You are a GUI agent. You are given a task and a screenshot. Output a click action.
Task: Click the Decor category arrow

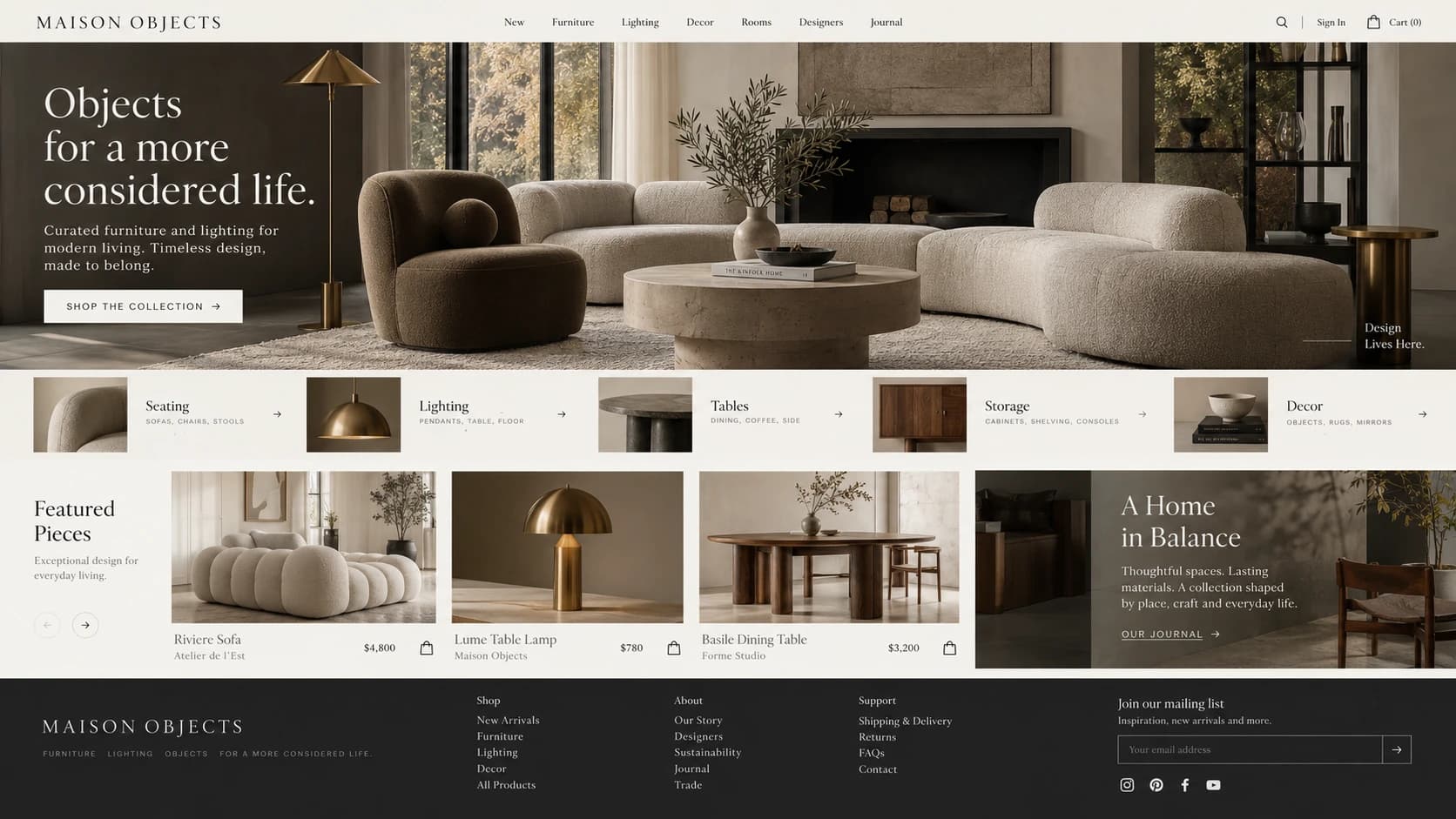(1422, 414)
